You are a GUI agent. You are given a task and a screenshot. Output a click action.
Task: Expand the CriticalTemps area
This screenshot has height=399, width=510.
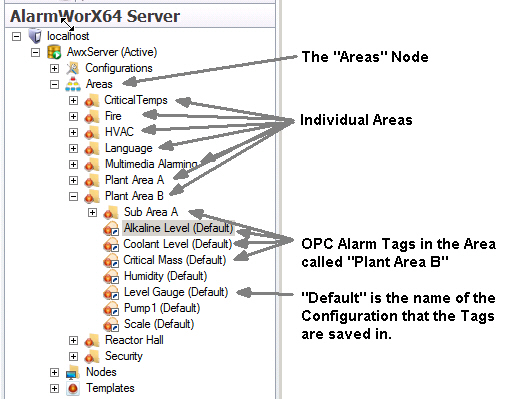click(x=73, y=100)
